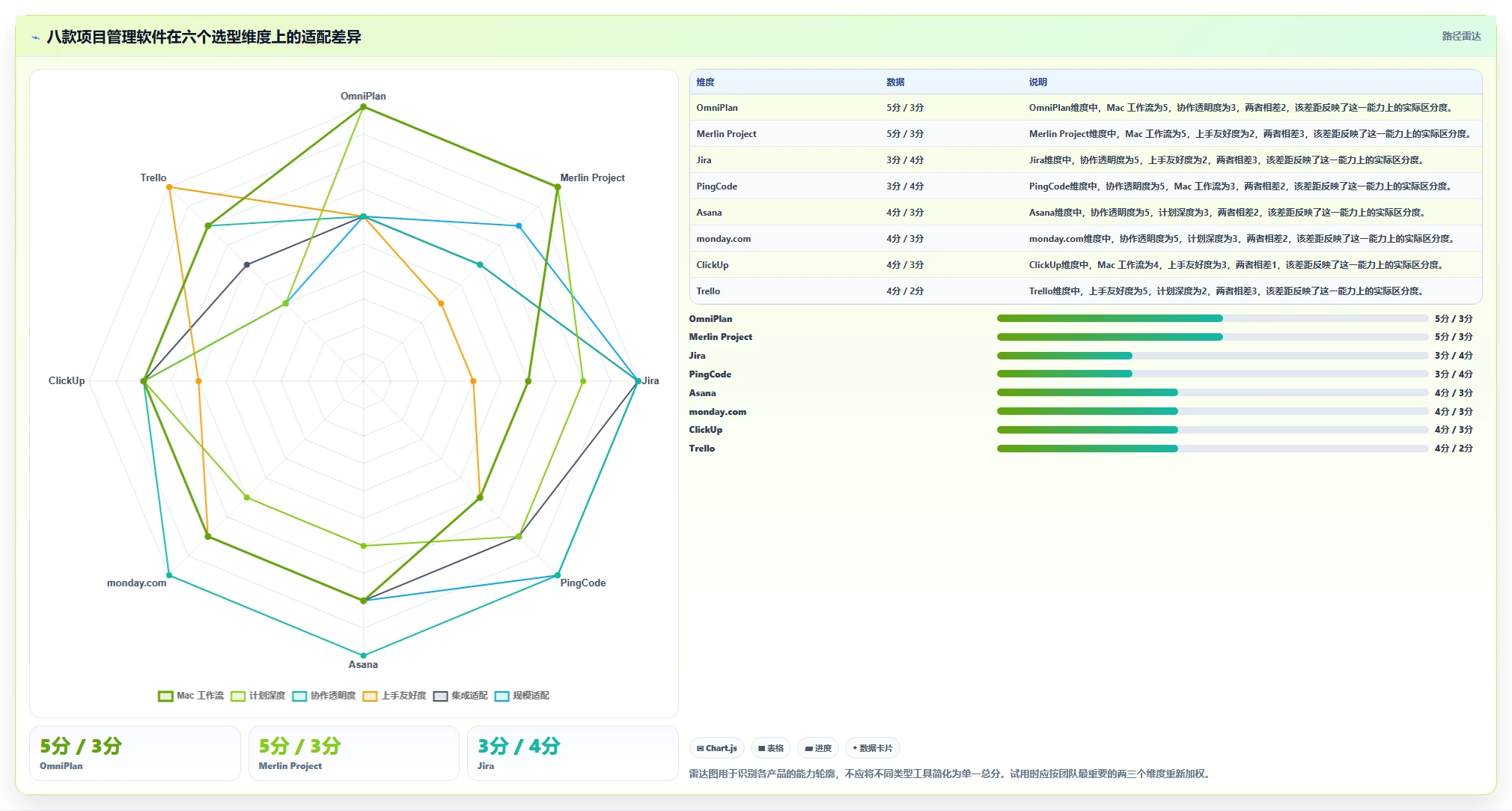Click the Merlin Project progress bar
This screenshot has height=811, width=1512.
[1213, 337]
